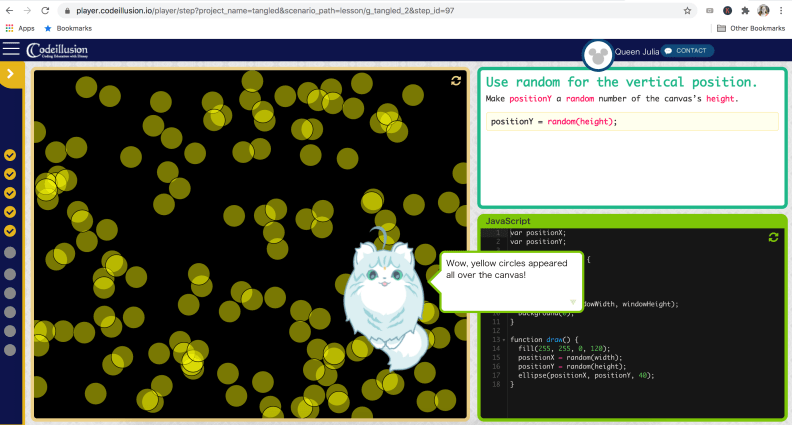Click code line 'var positionX;'

pyautogui.click(x=538, y=233)
